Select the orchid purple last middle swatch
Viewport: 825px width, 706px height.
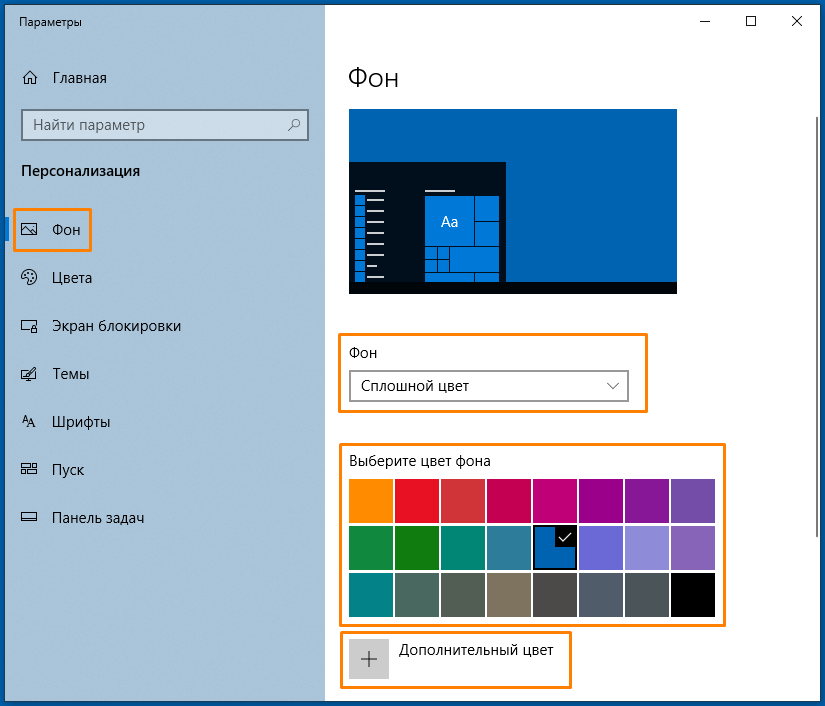(693, 548)
